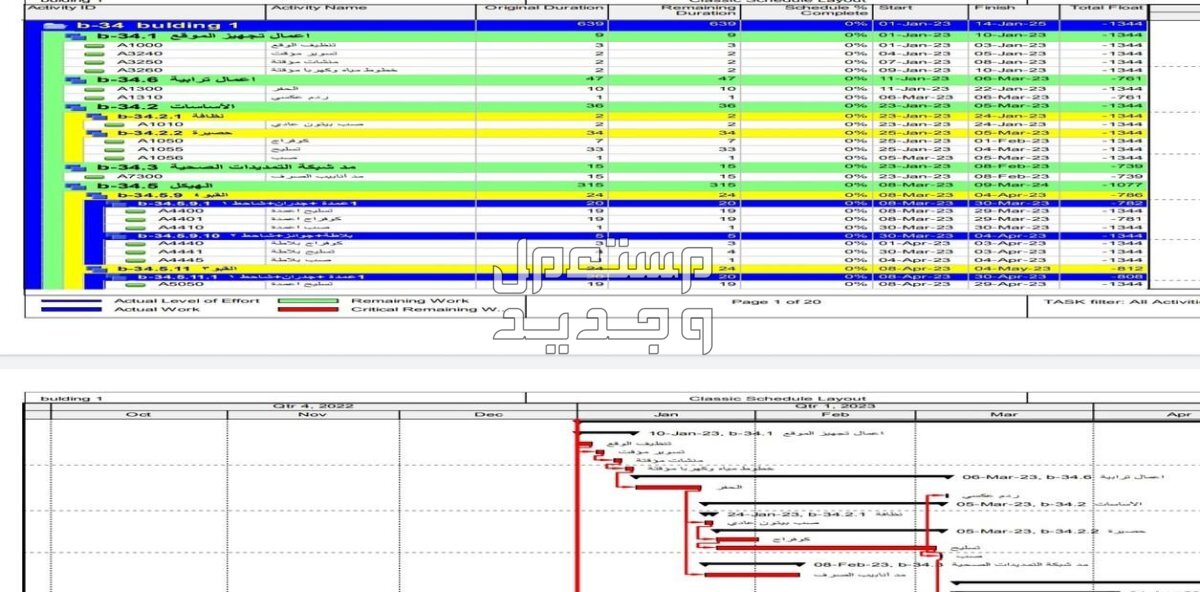Image resolution: width=1200 pixels, height=592 pixels.
Task: Select the A4440 activity ID
Action: point(180,244)
